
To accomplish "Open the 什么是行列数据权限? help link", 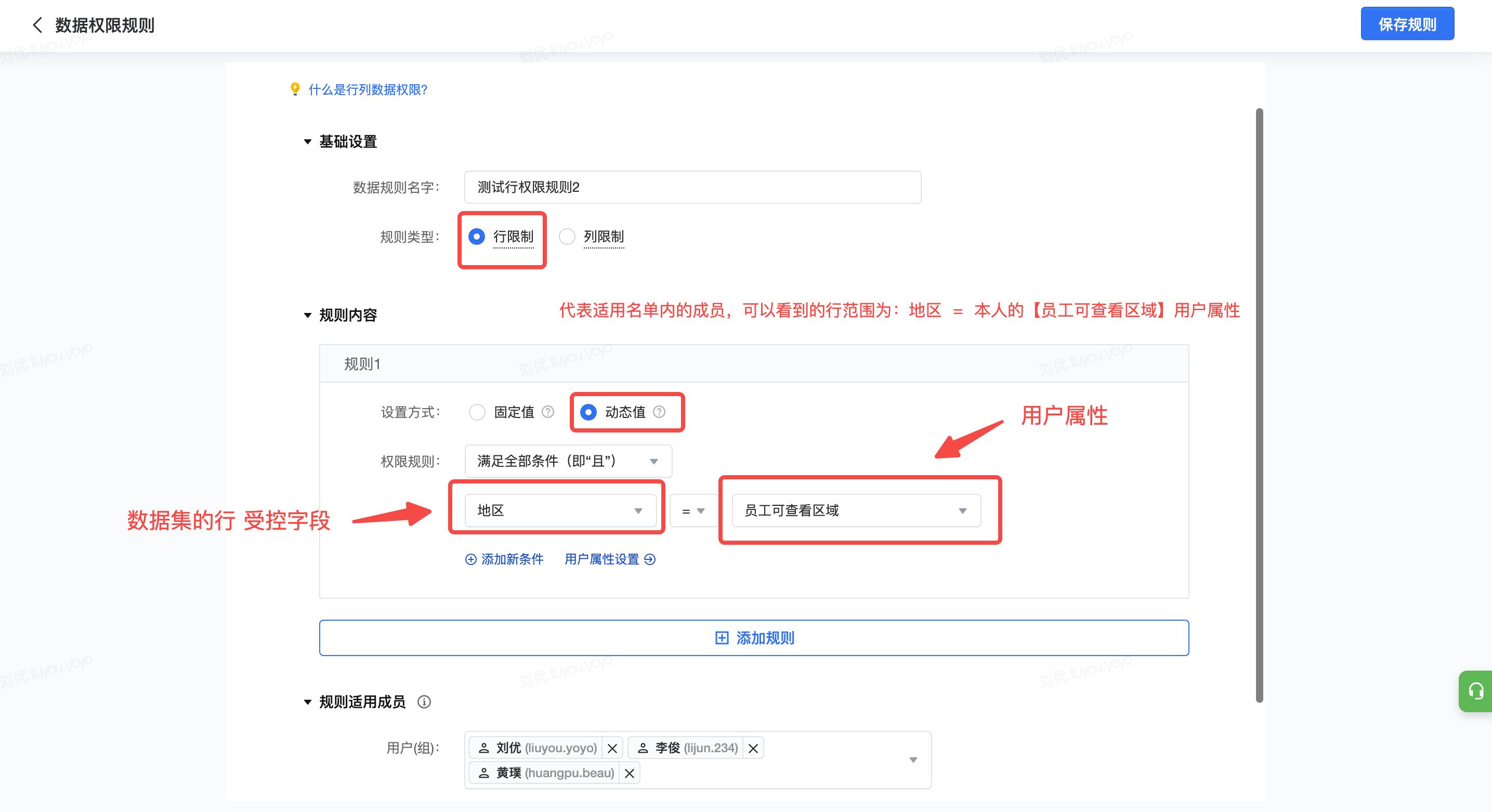I will coord(368,89).
